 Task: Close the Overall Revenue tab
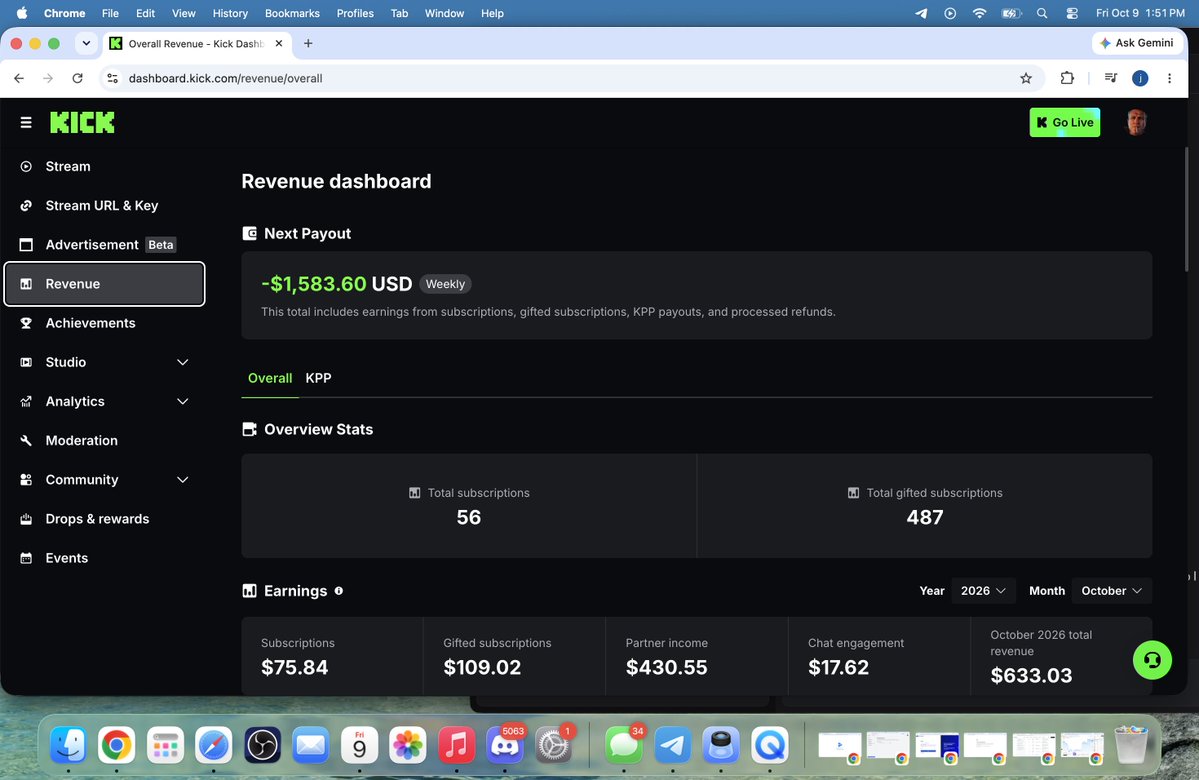279,44
